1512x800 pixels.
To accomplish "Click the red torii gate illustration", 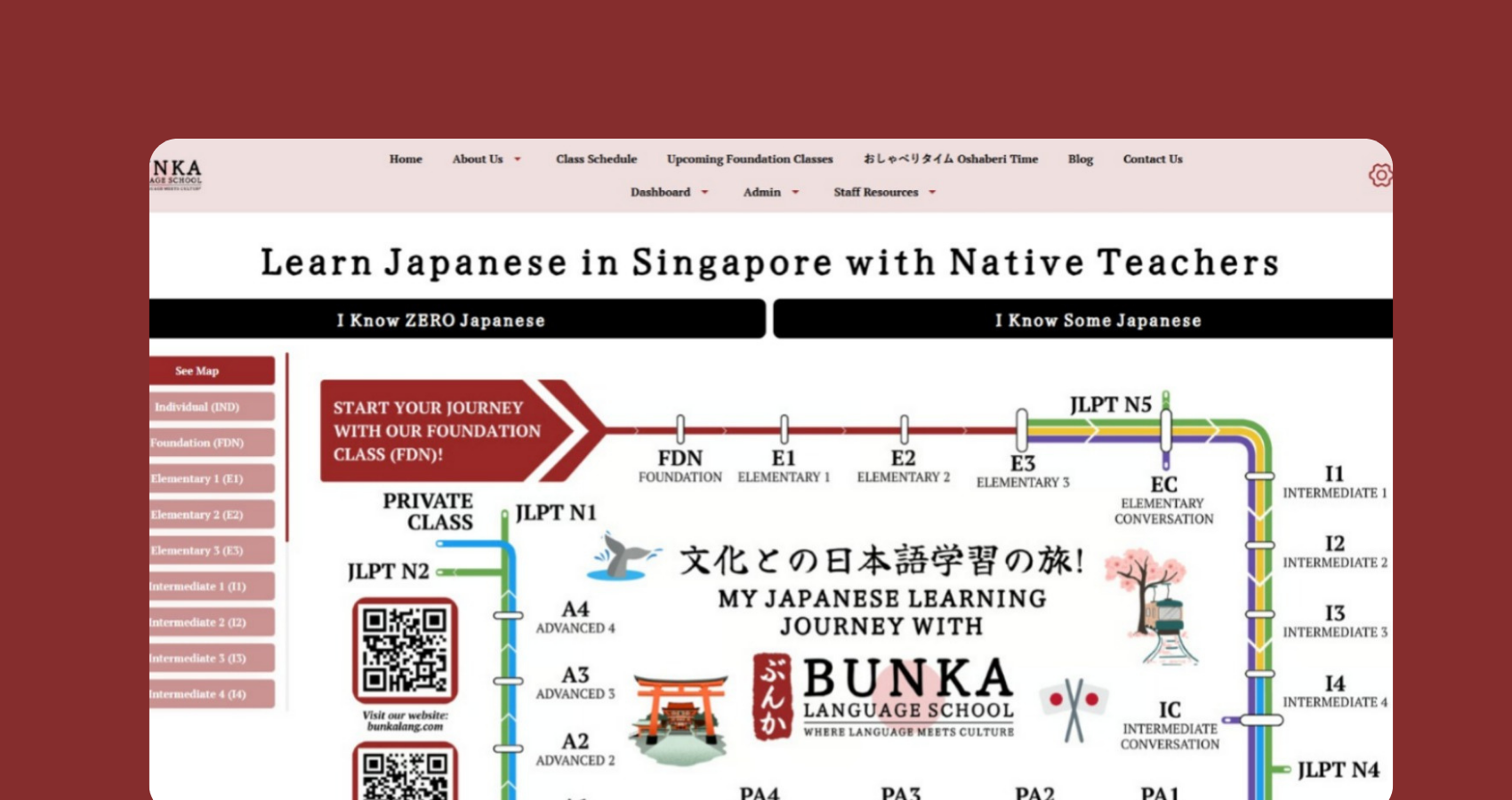I will click(680, 718).
